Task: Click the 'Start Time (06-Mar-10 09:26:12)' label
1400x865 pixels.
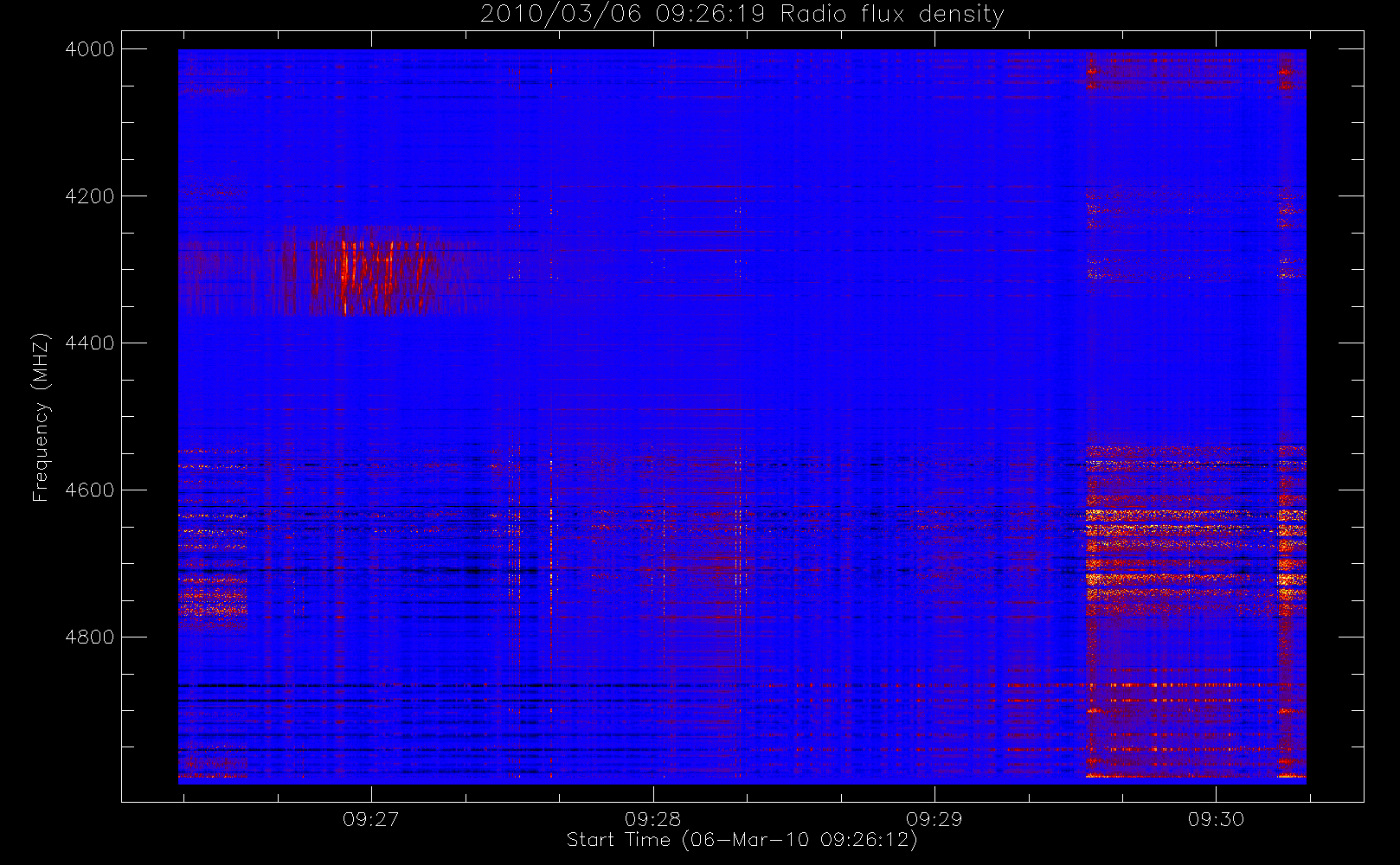Action: 742,840
